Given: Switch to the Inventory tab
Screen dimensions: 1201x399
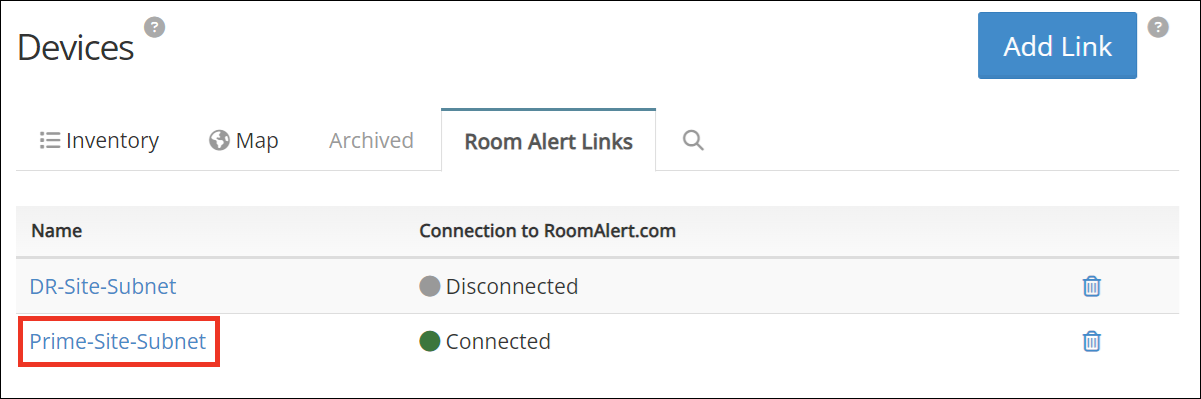Looking at the screenshot, I should 99,140.
